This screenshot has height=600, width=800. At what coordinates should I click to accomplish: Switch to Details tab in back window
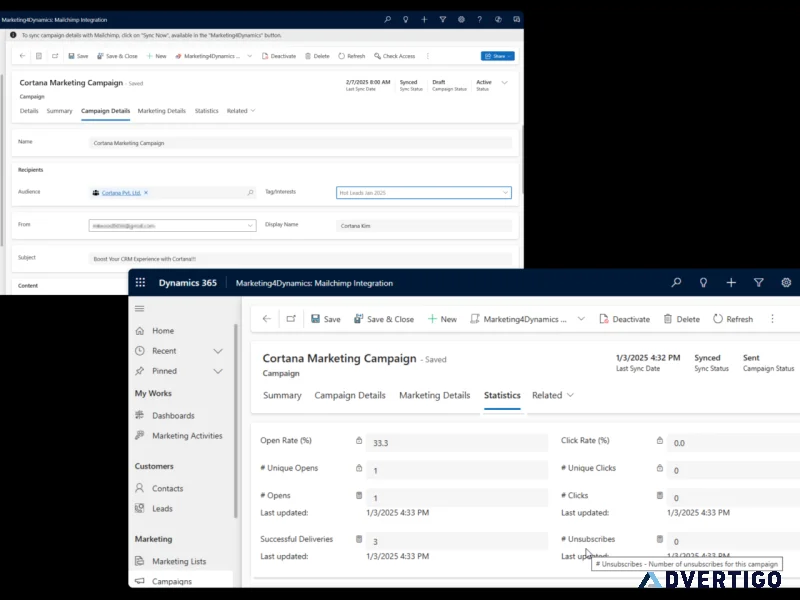(x=29, y=111)
